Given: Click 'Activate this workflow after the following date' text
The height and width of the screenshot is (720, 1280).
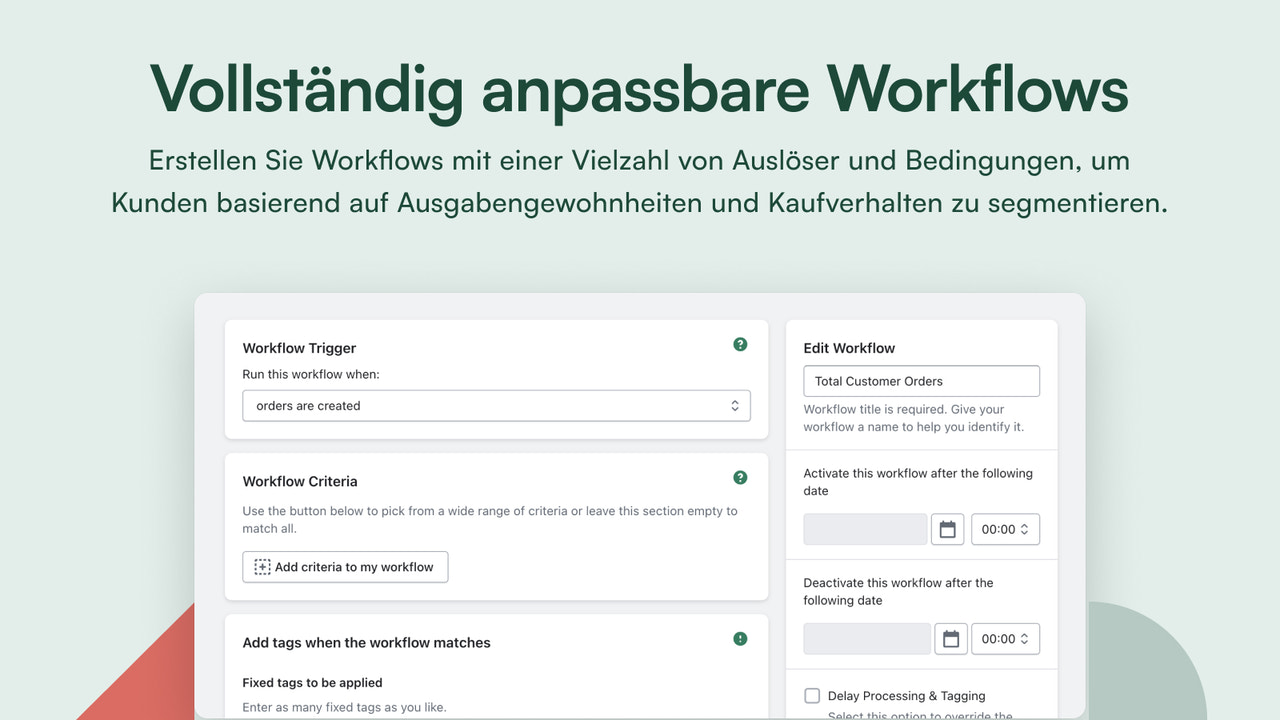Looking at the screenshot, I should tap(918, 482).
